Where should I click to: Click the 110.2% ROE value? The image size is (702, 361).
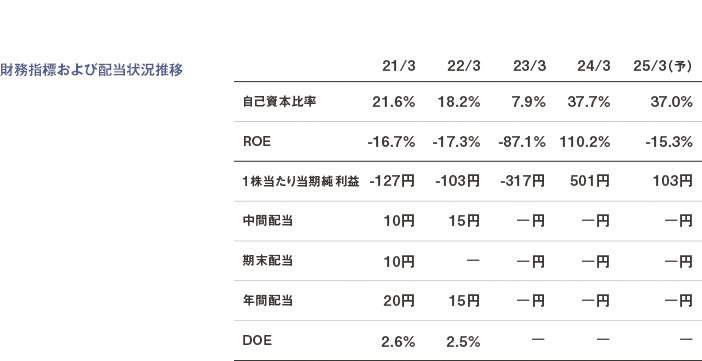pyautogui.click(x=585, y=142)
